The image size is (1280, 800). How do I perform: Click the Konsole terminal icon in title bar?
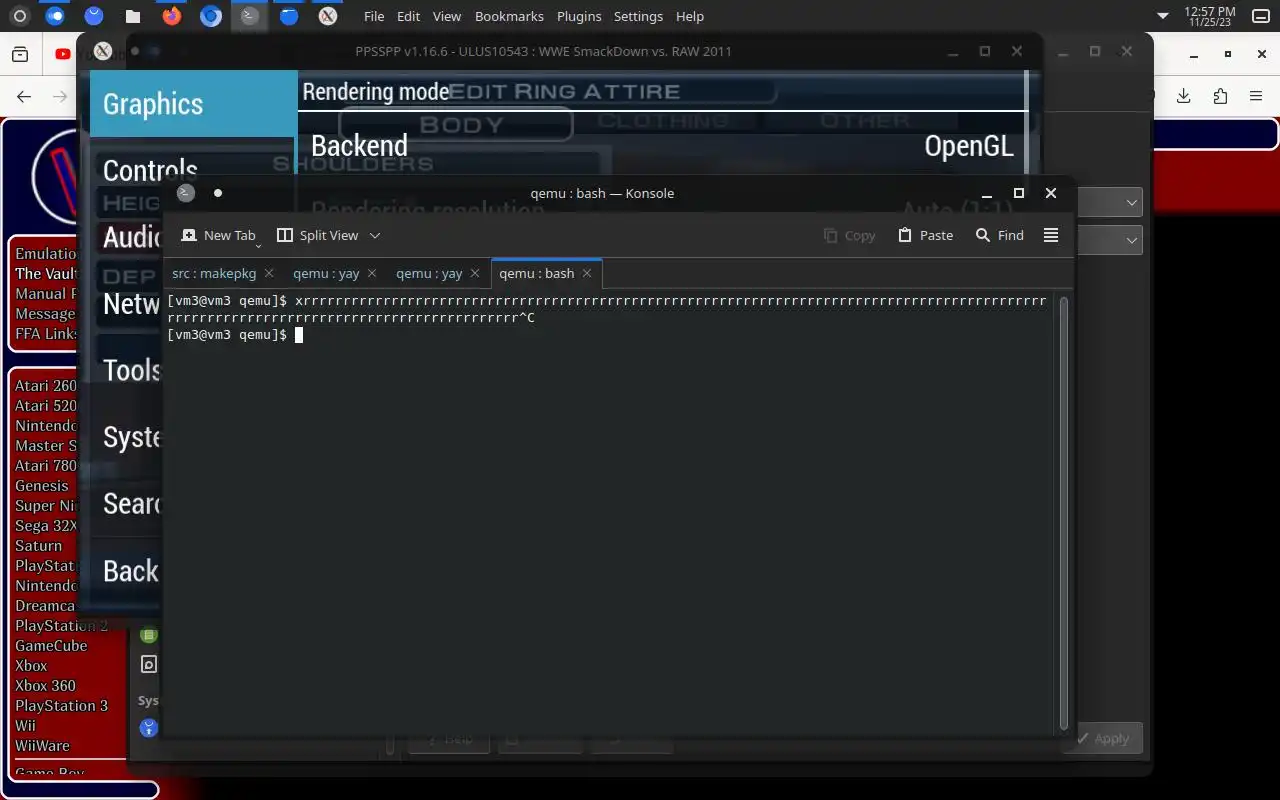(x=185, y=193)
